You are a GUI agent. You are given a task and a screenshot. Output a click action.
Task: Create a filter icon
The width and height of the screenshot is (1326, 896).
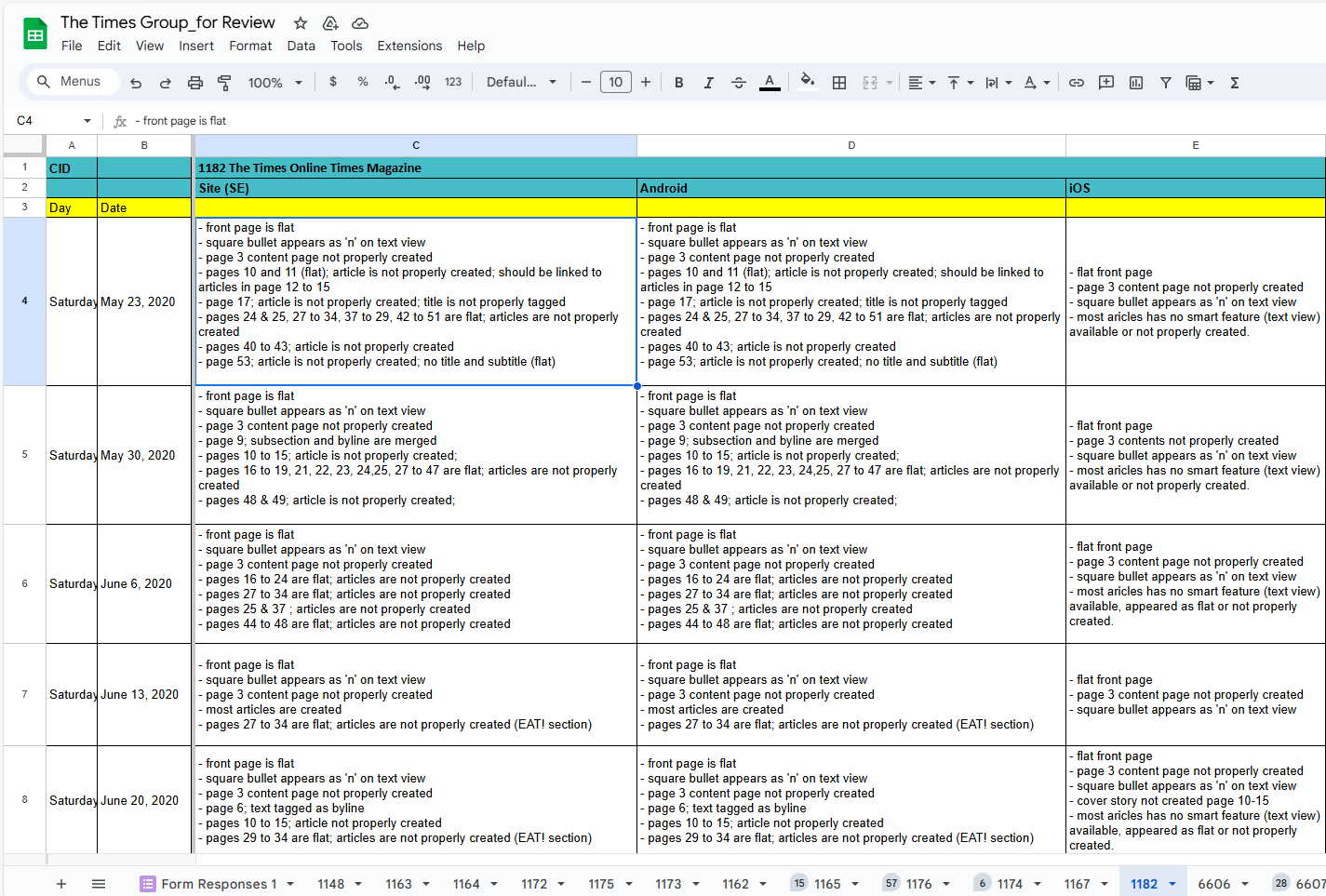(x=1166, y=83)
